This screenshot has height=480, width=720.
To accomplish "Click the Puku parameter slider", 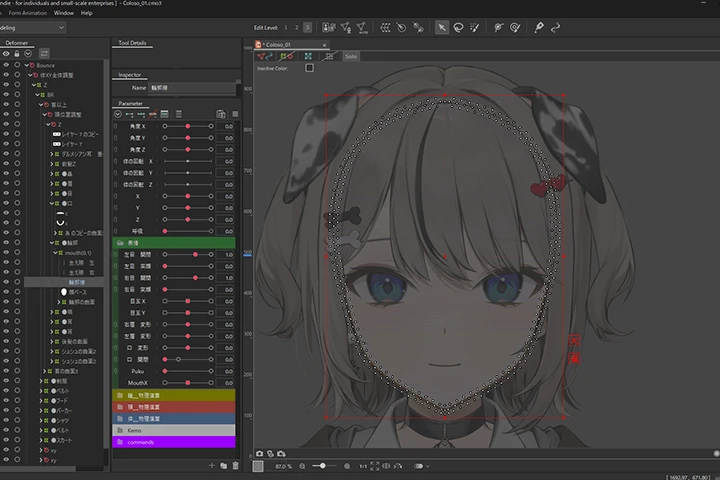I will click(187, 371).
